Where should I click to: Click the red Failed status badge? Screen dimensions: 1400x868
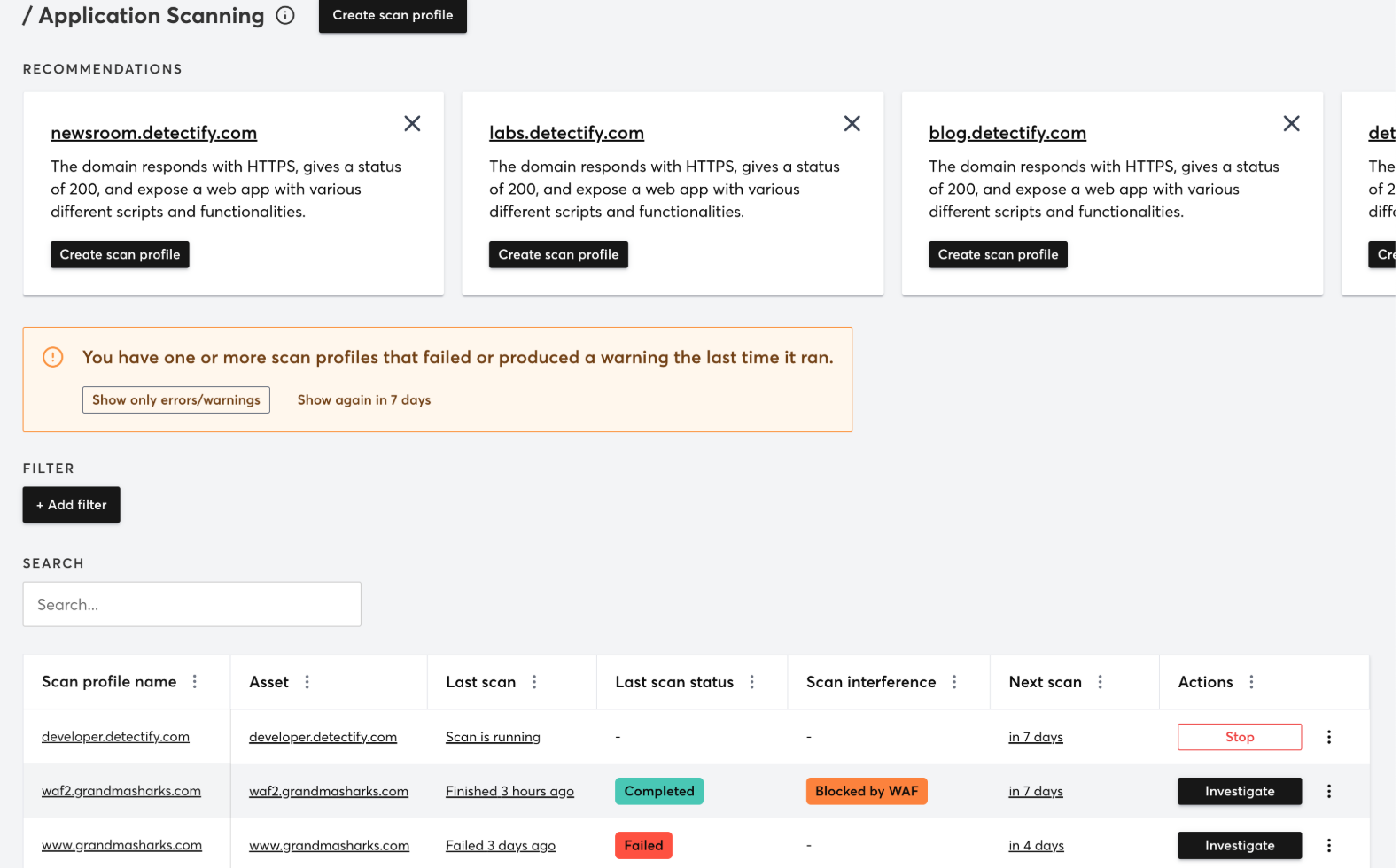[643, 845]
